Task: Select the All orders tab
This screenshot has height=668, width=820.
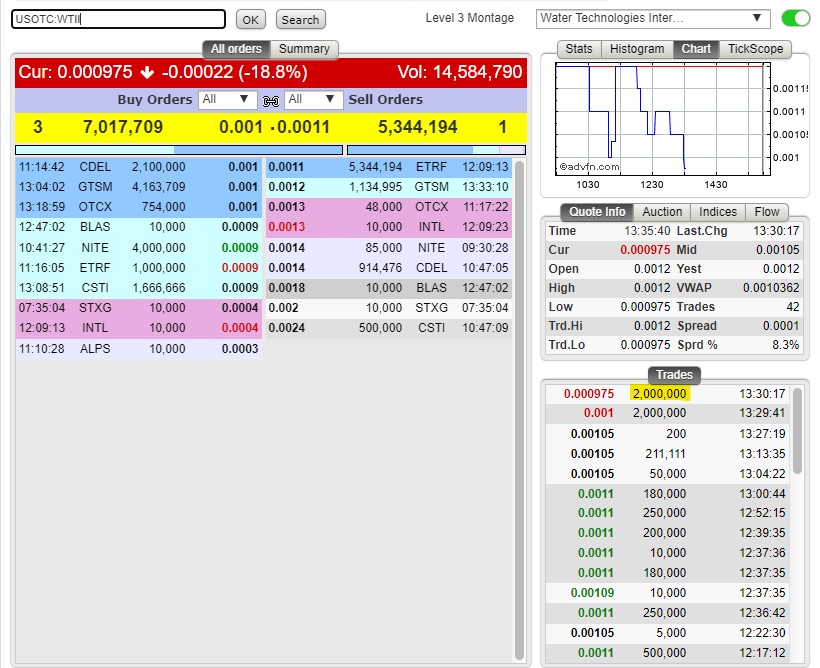Action: pos(236,49)
